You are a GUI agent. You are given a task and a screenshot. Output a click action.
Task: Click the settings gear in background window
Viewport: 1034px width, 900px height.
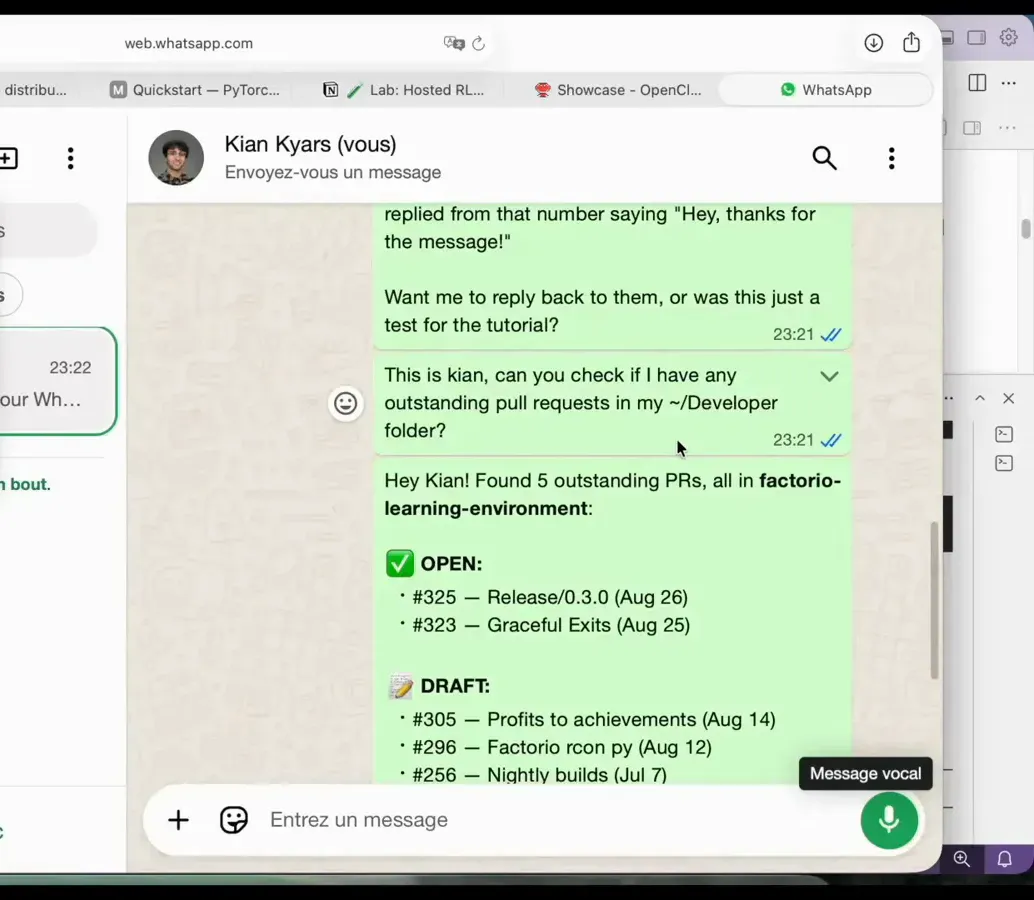(1008, 38)
